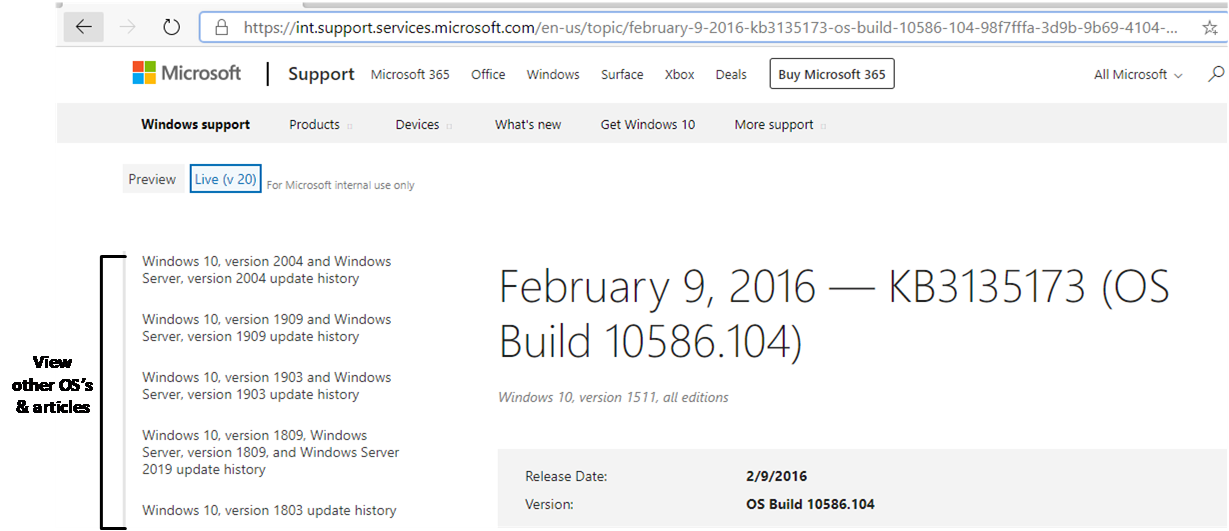
Task: Bookmark the page with the star icon
Action: pyautogui.click(x=1210, y=28)
